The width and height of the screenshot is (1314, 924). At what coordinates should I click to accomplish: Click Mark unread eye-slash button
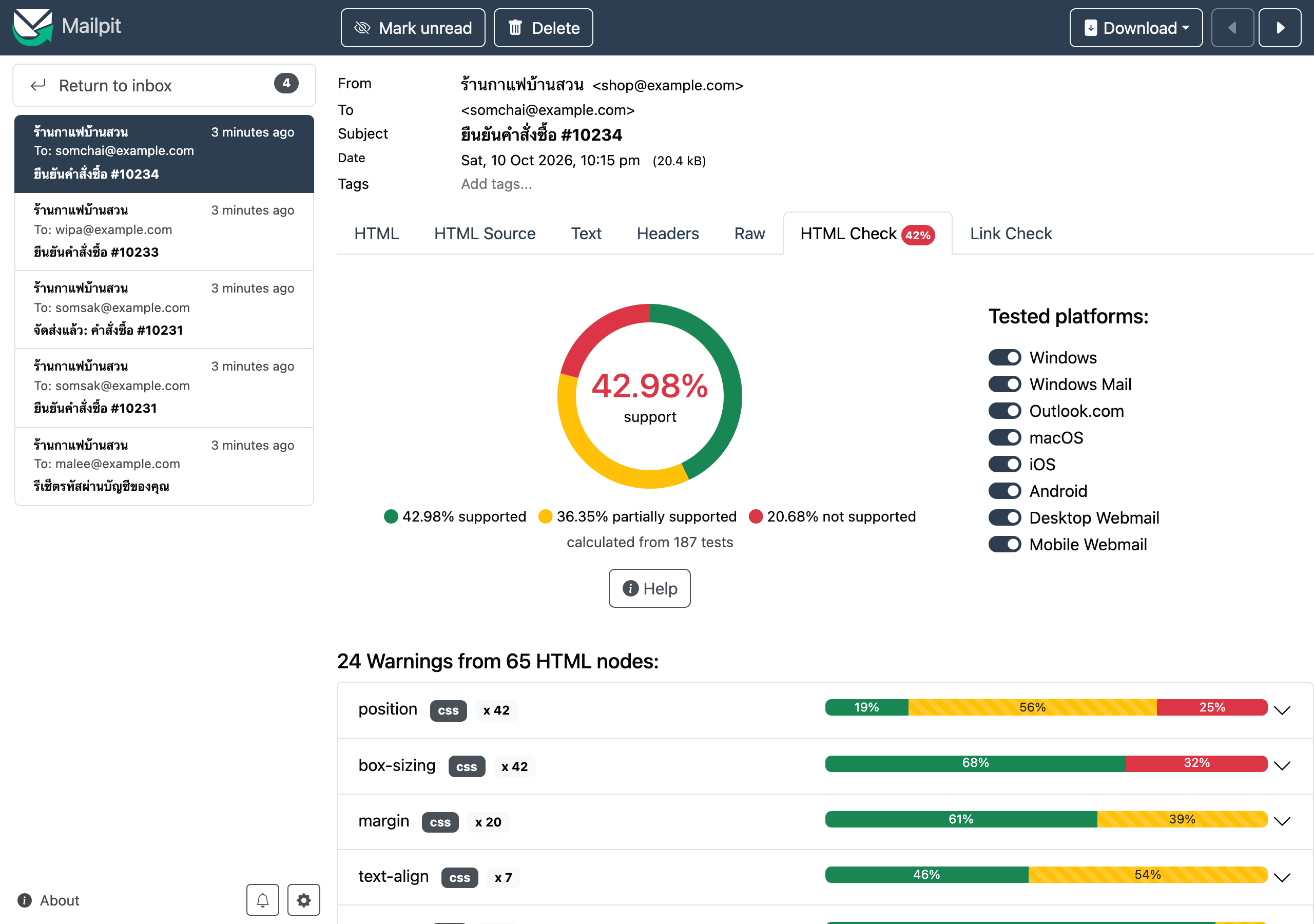coord(413,28)
